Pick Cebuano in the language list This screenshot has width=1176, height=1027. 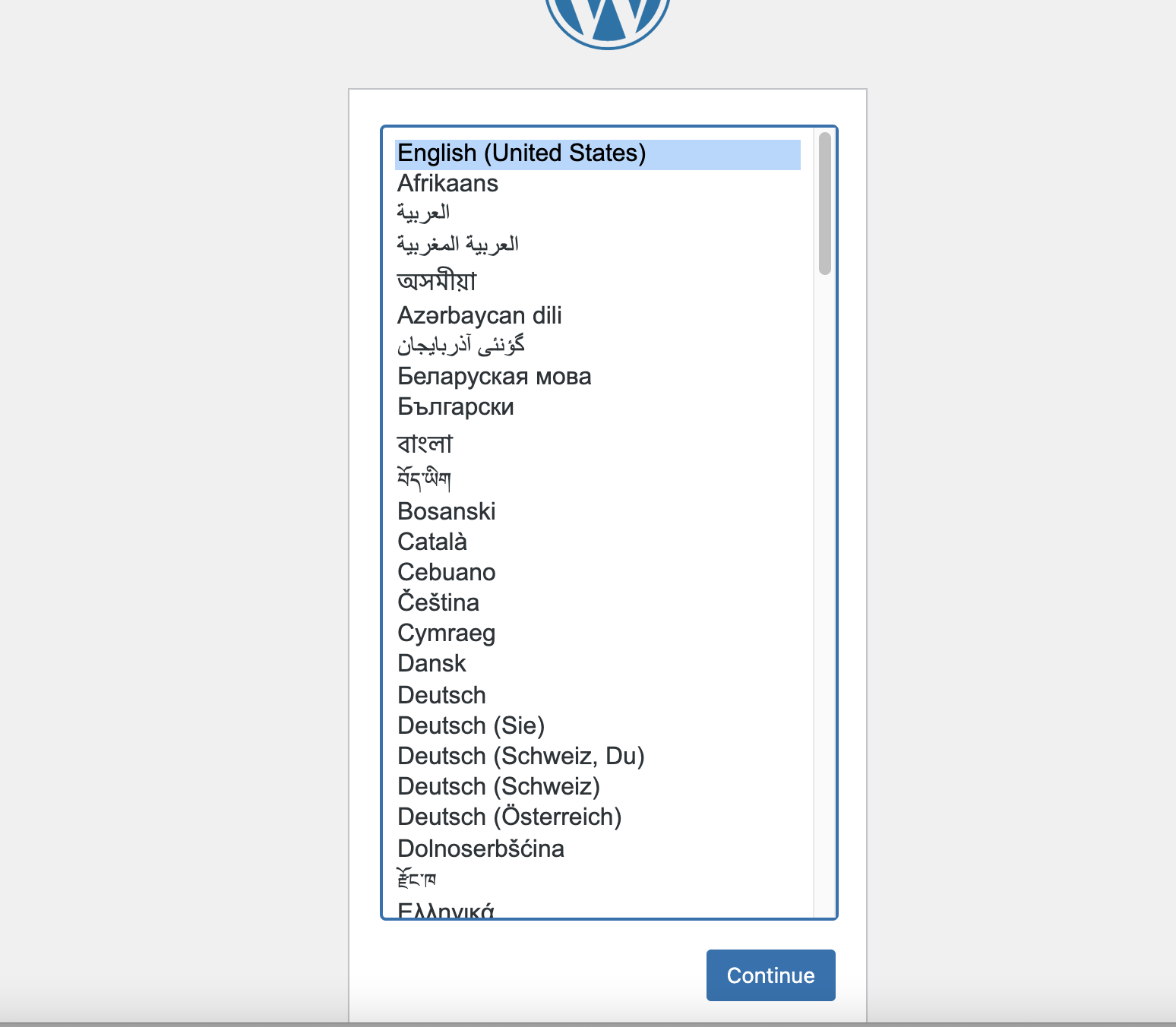pyautogui.click(x=446, y=573)
